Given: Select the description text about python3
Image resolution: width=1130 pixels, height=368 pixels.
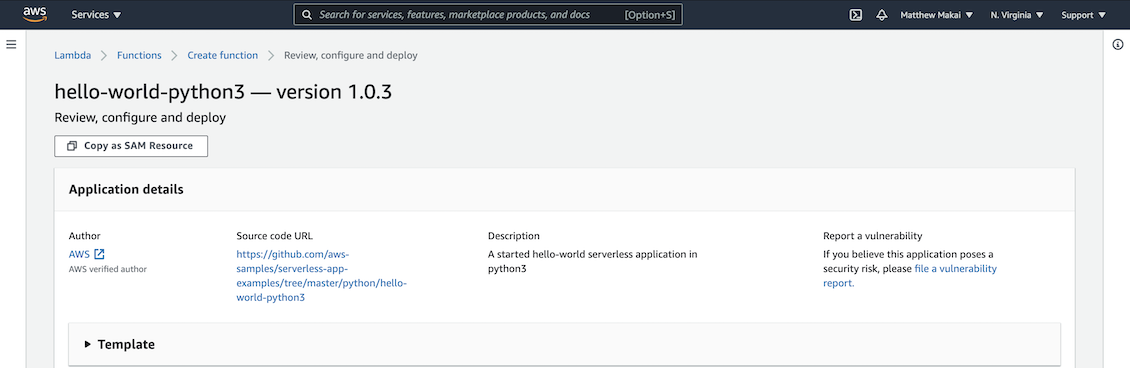Looking at the screenshot, I should [x=592, y=261].
